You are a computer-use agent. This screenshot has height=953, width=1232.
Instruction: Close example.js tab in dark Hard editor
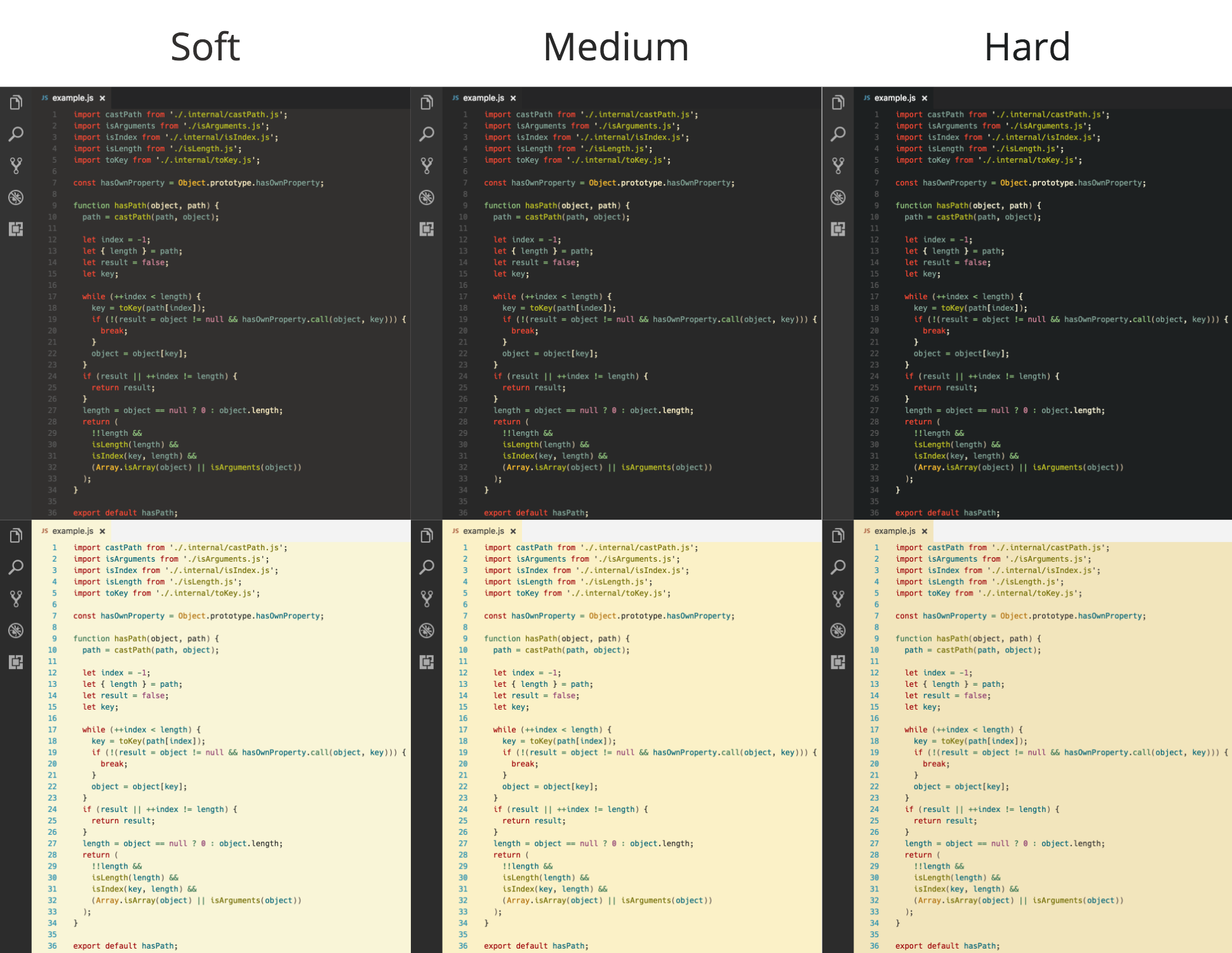[x=925, y=98]
